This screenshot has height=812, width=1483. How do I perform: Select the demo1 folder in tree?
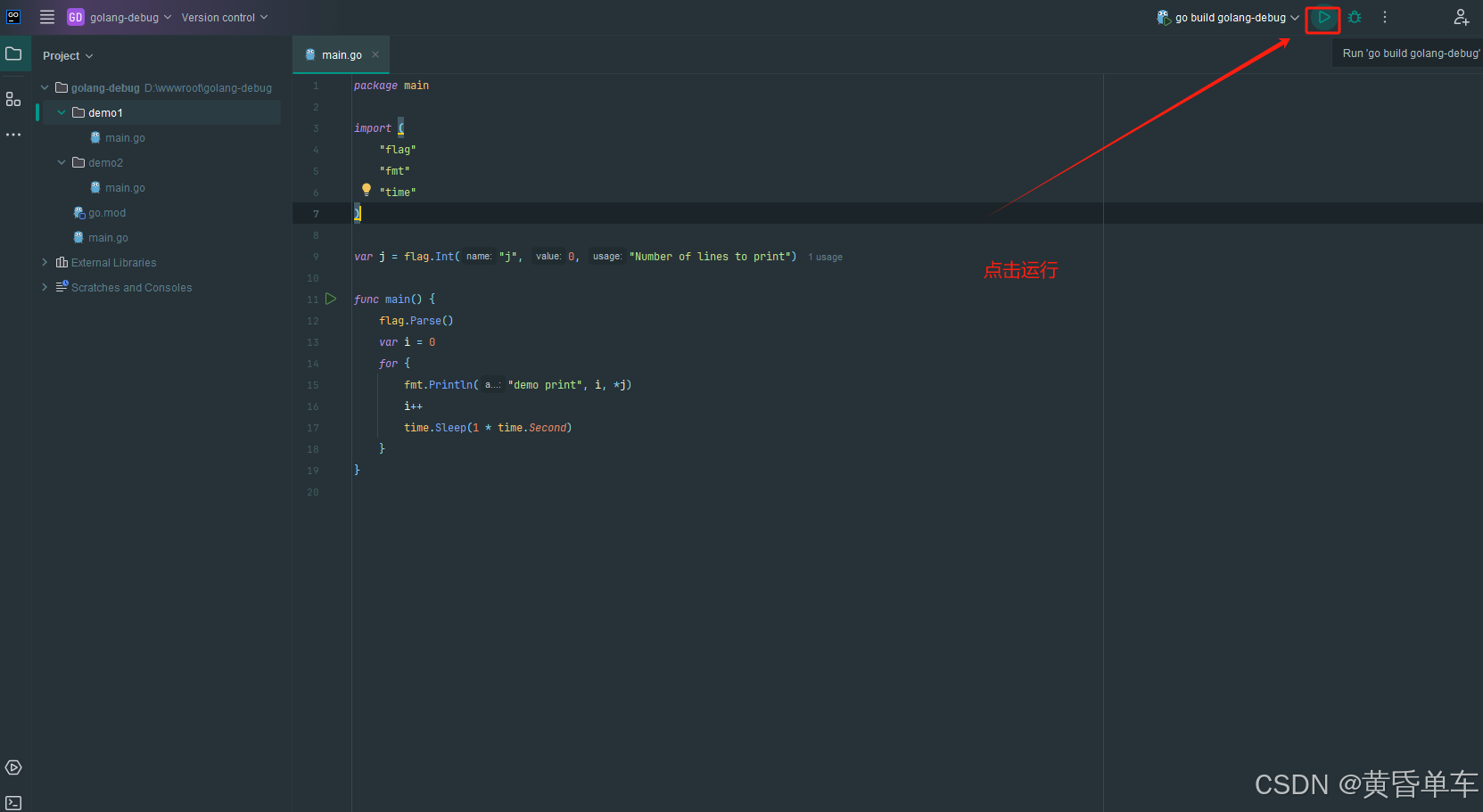(x=105, y=112)
